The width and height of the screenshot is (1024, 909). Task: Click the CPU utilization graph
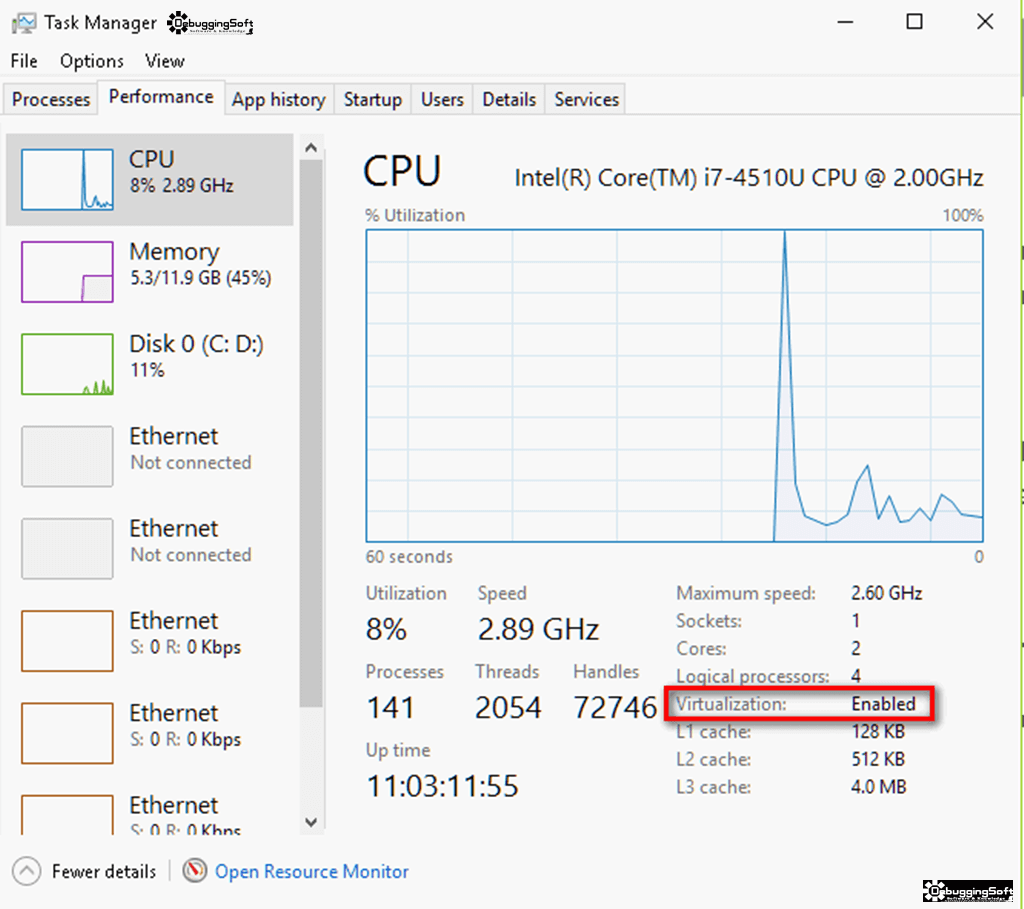(x=675, y=385)
